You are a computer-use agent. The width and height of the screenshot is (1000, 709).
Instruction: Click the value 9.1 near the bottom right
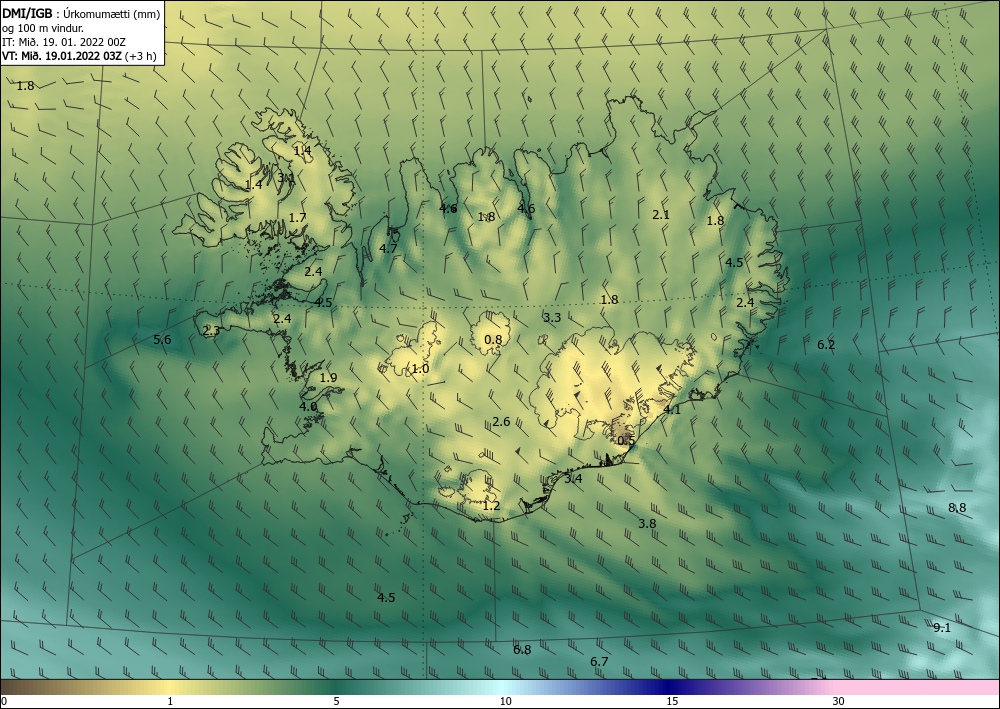(x=942, y=628)
